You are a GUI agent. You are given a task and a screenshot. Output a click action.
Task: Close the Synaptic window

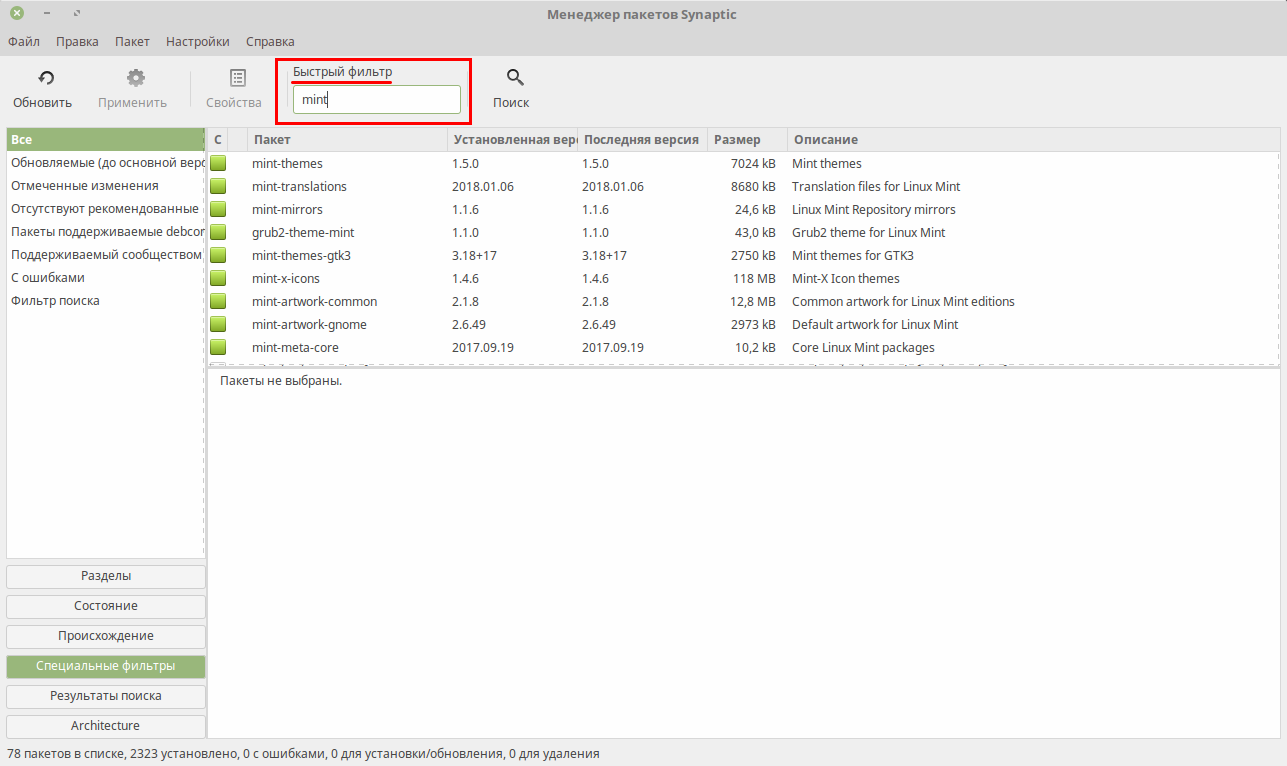pyautogui.click(x=17, y=14)
